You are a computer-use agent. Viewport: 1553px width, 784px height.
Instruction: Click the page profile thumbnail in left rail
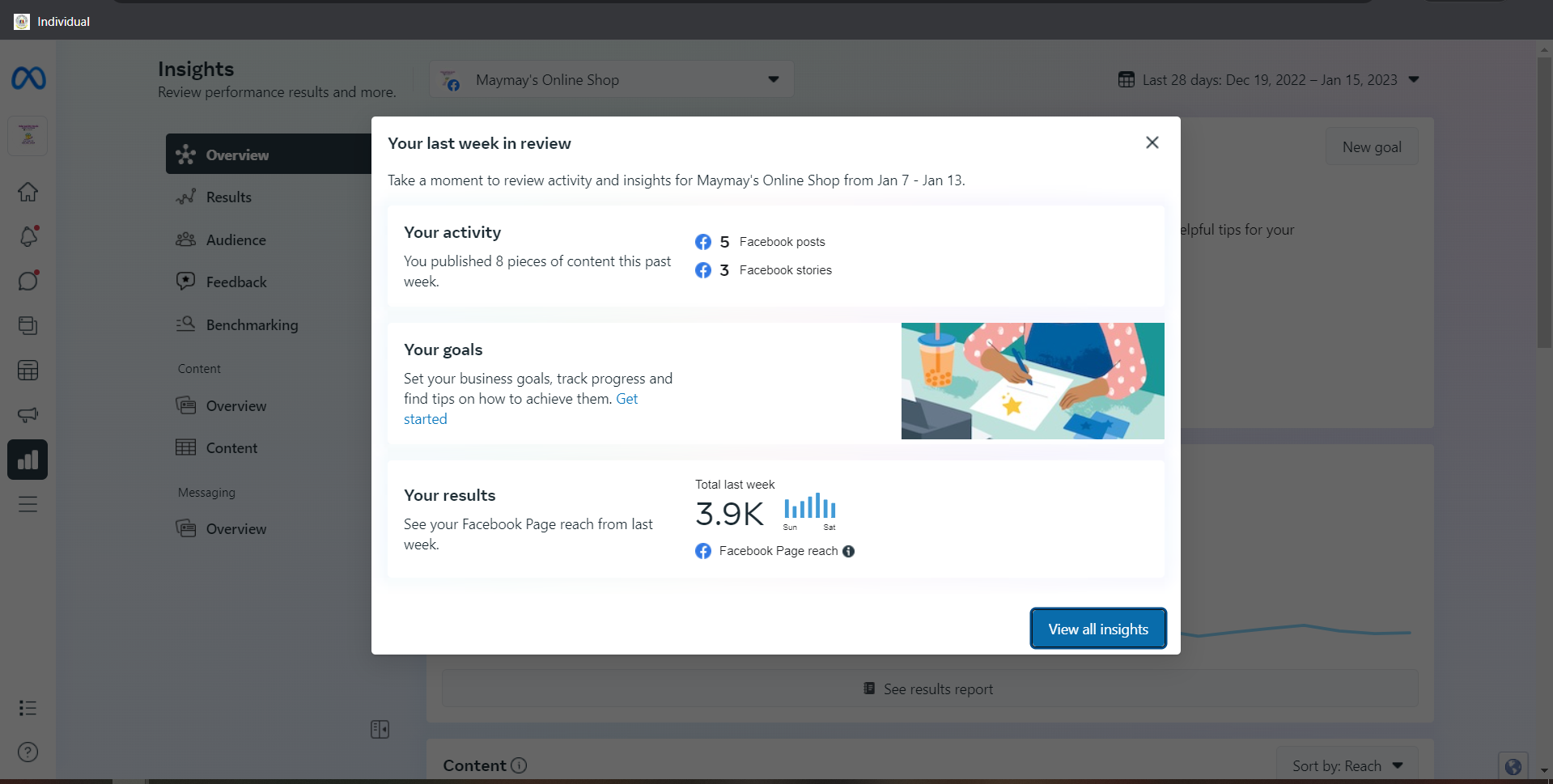(28, 135)
